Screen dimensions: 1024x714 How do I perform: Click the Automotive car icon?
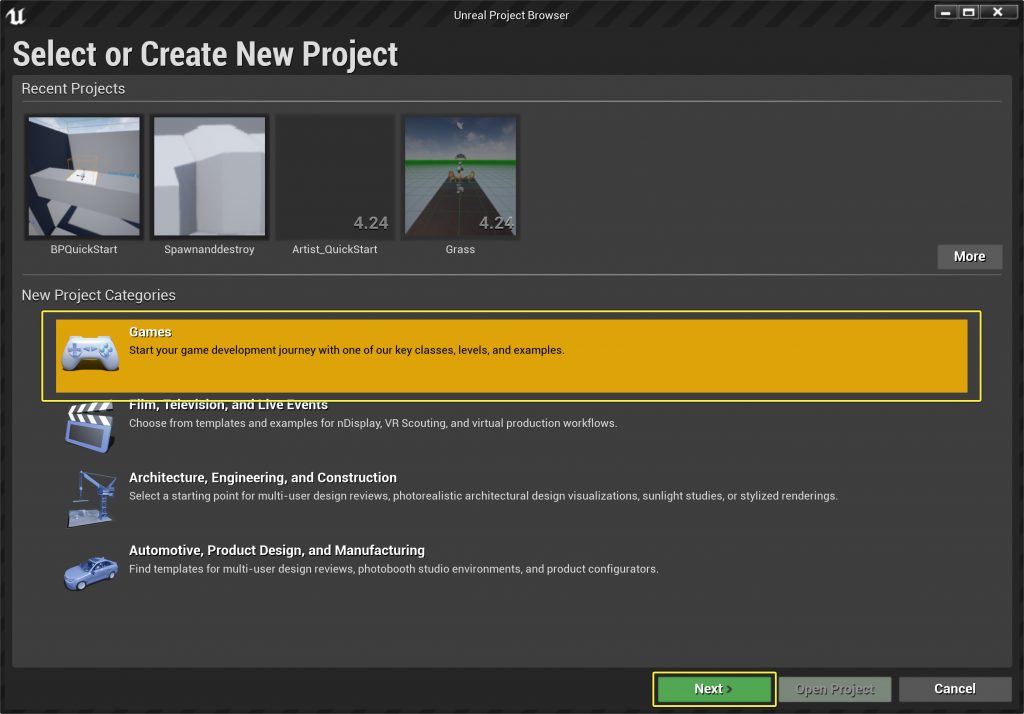pyautogui.click(x=90, y=571)
